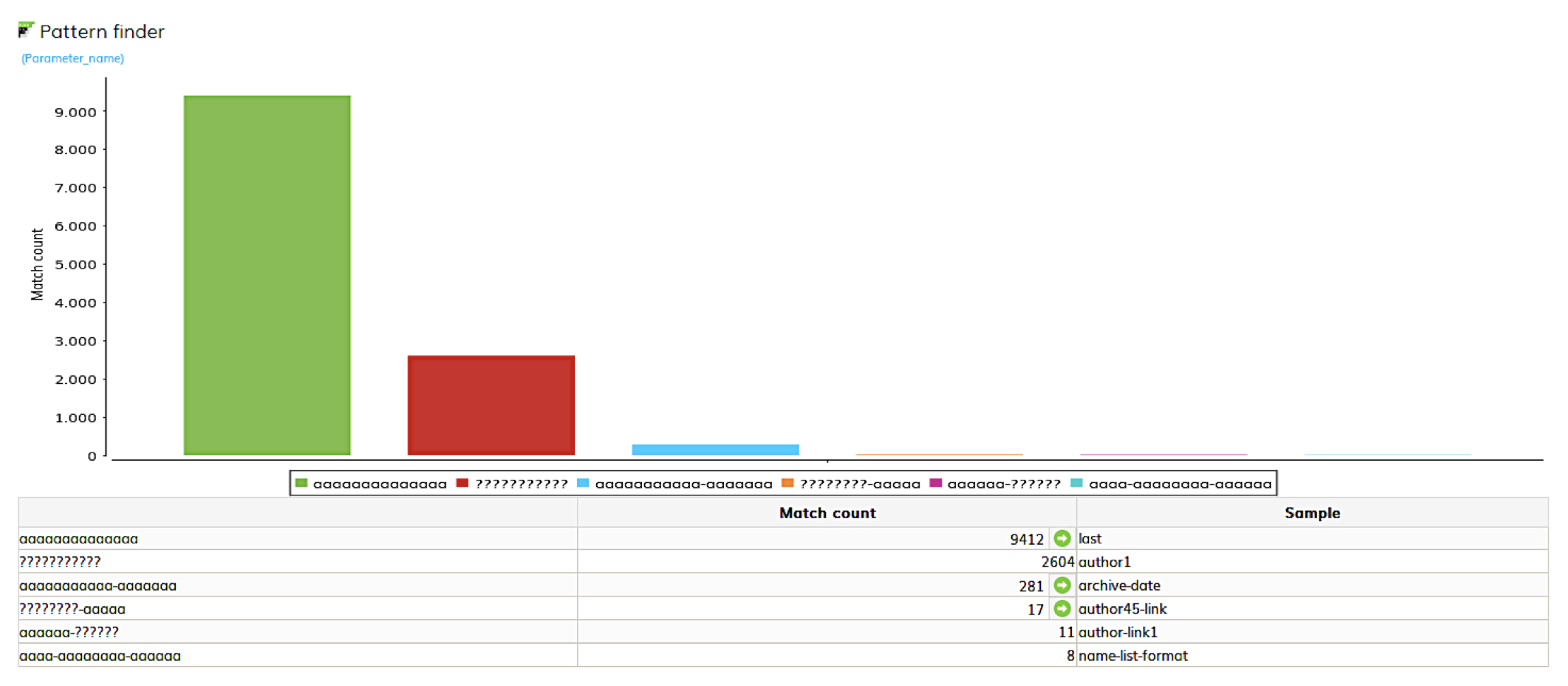
Task: Click the author-link1 sample cell
Action: coord(1118,632)
